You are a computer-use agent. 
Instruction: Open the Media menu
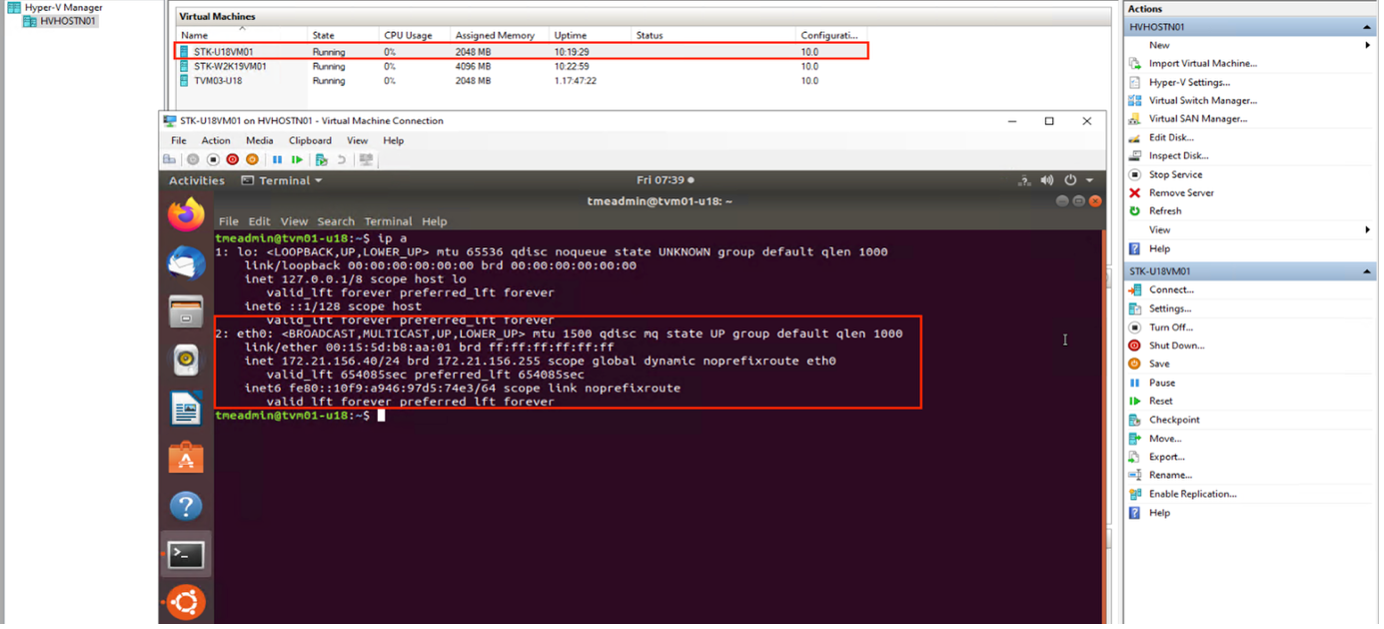(x=259, y=141)
